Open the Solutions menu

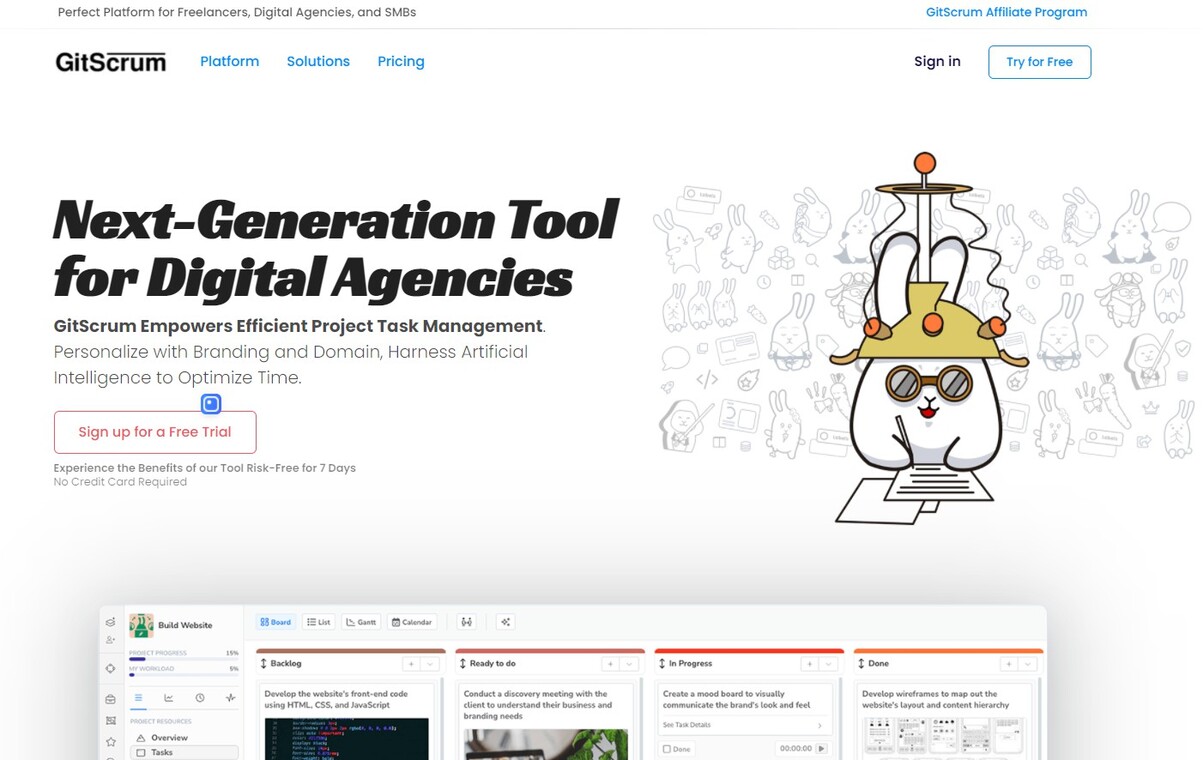318,62
